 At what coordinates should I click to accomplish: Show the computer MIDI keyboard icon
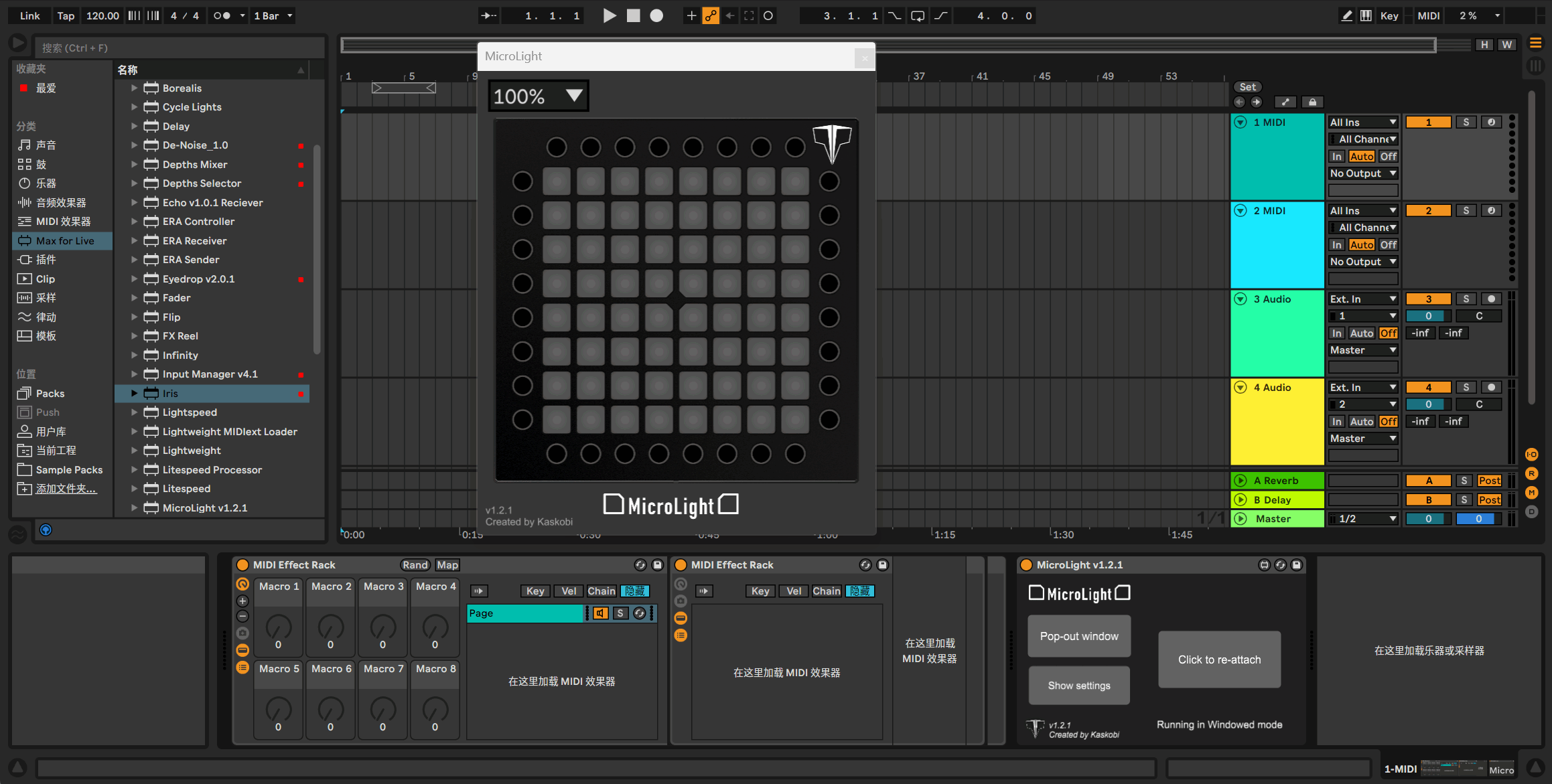[1366, 15]
